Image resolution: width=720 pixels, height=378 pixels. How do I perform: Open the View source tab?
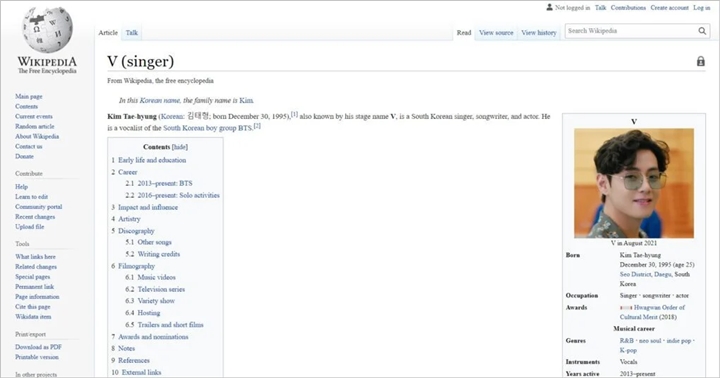point(496,33)
